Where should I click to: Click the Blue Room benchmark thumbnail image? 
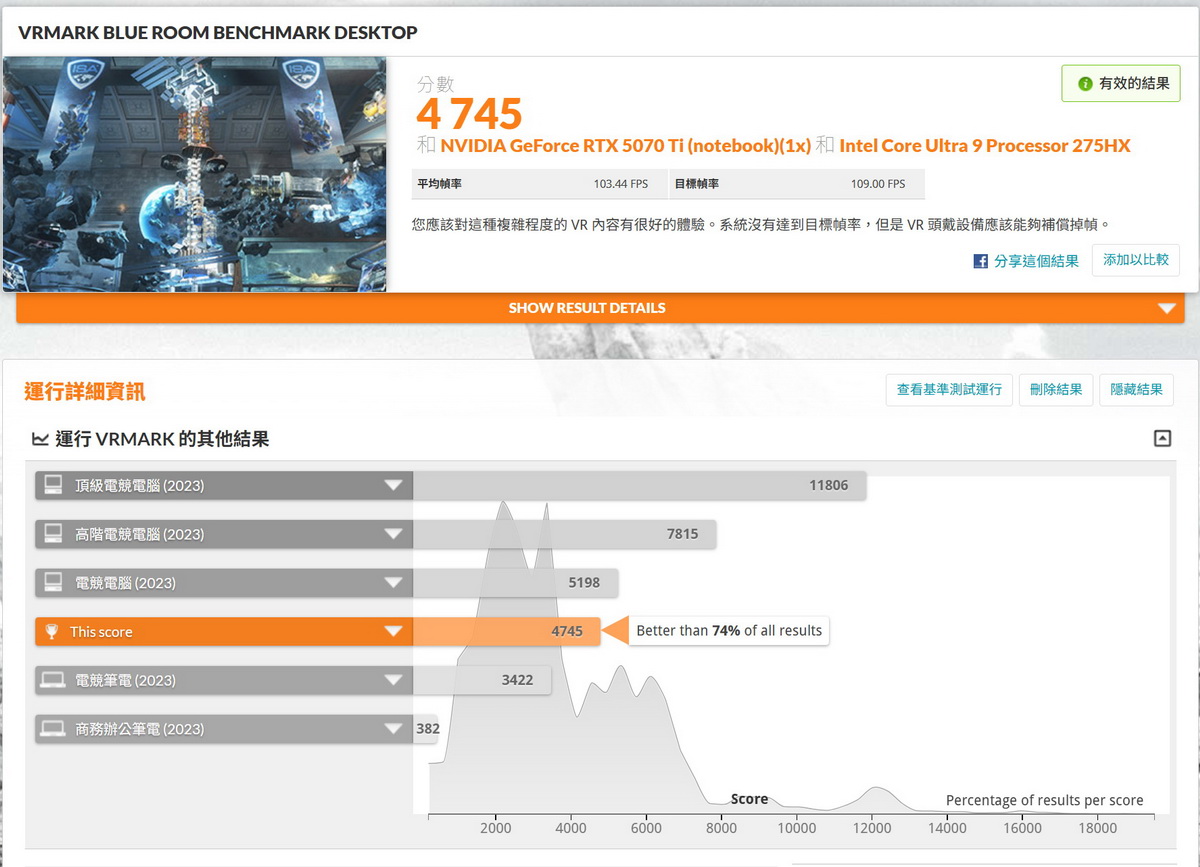click(x=194, y=174)
